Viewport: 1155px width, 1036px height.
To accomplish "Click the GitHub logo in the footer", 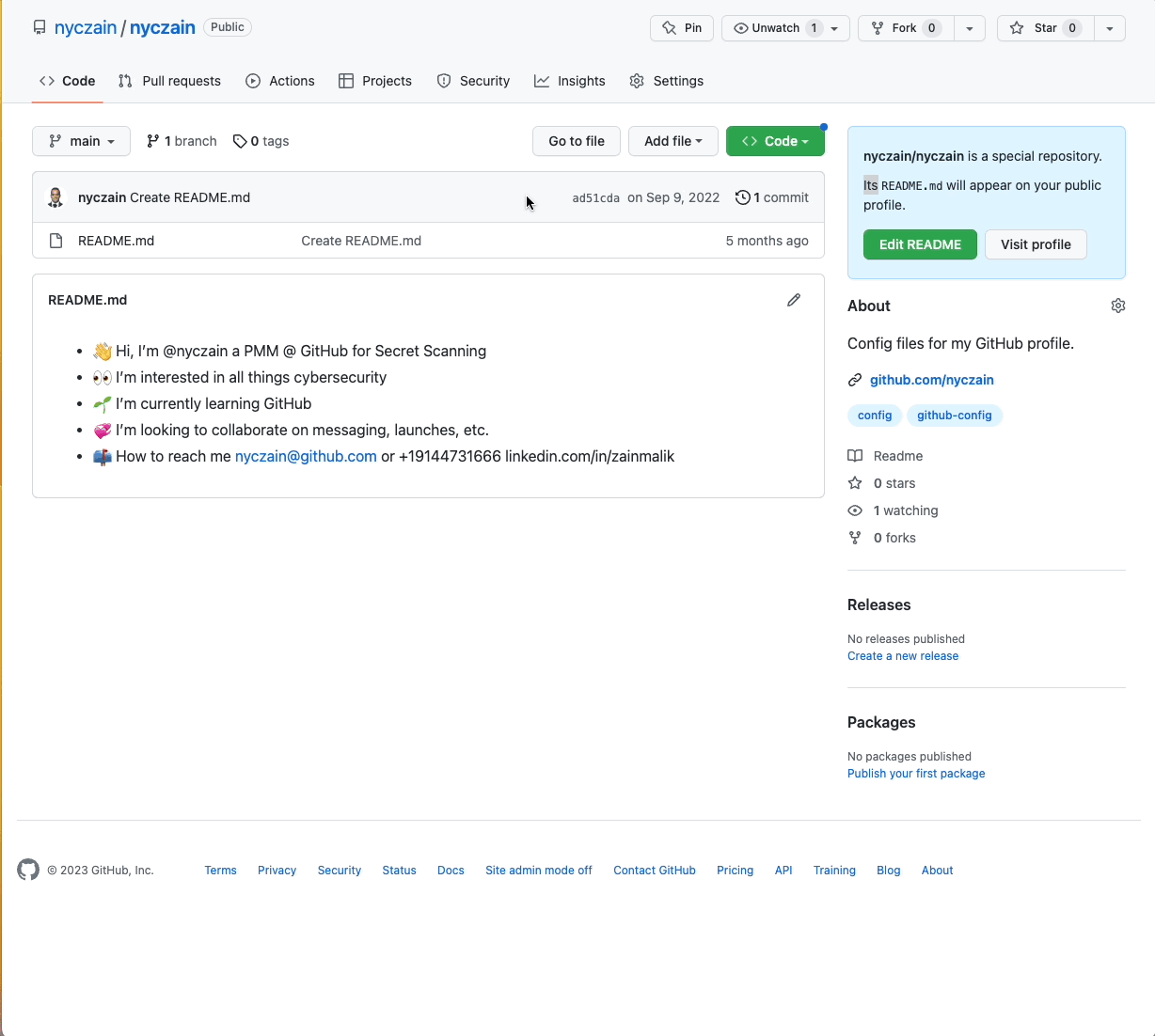I will click(28, 870).
